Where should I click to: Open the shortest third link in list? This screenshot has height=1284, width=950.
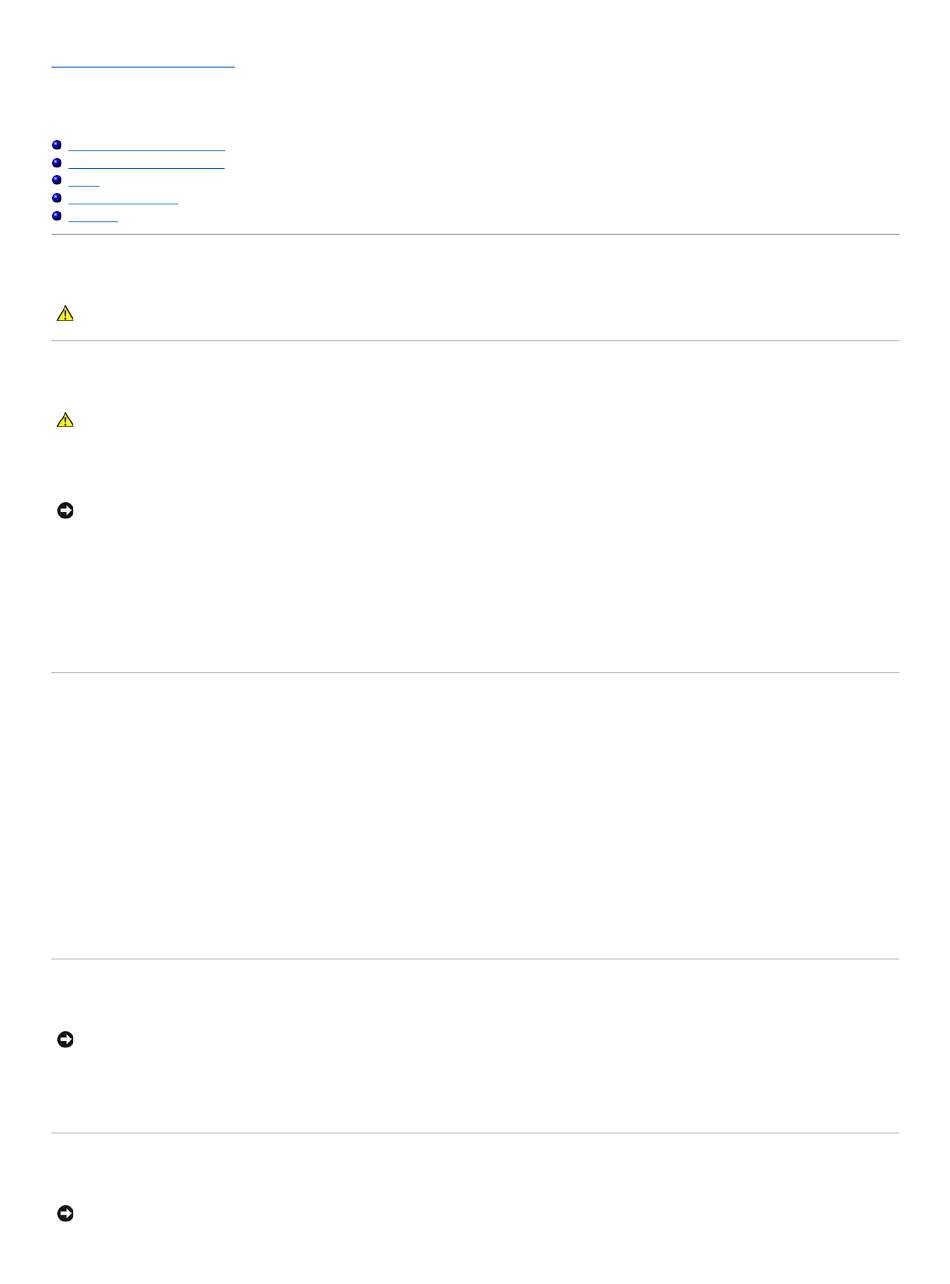coord(84,181)
